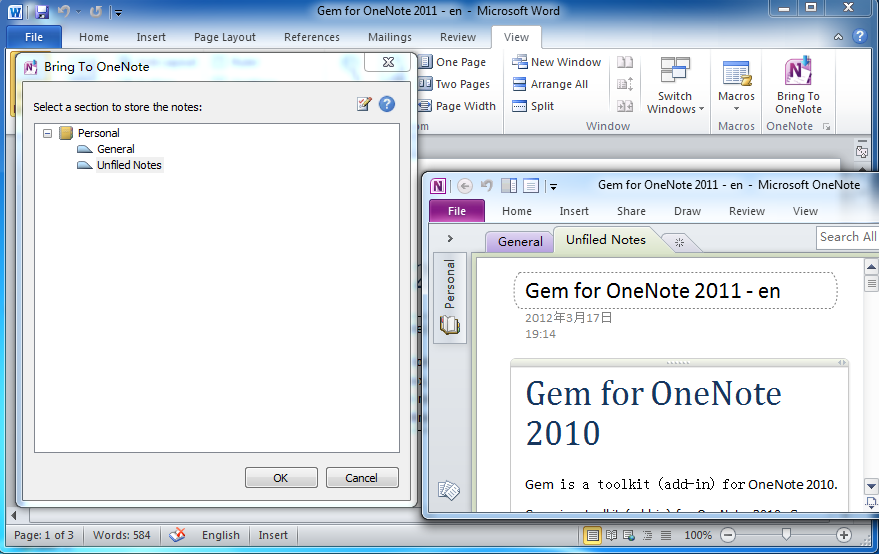Click the zoom slider handle in Word

(787, 535)
